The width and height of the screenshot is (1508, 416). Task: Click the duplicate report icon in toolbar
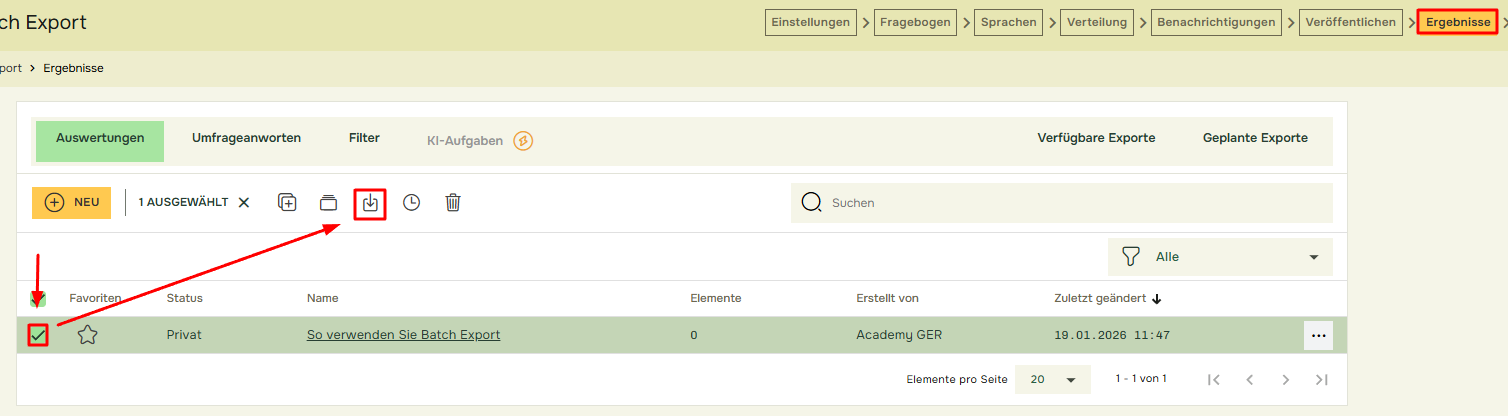[x=287, y=202]
